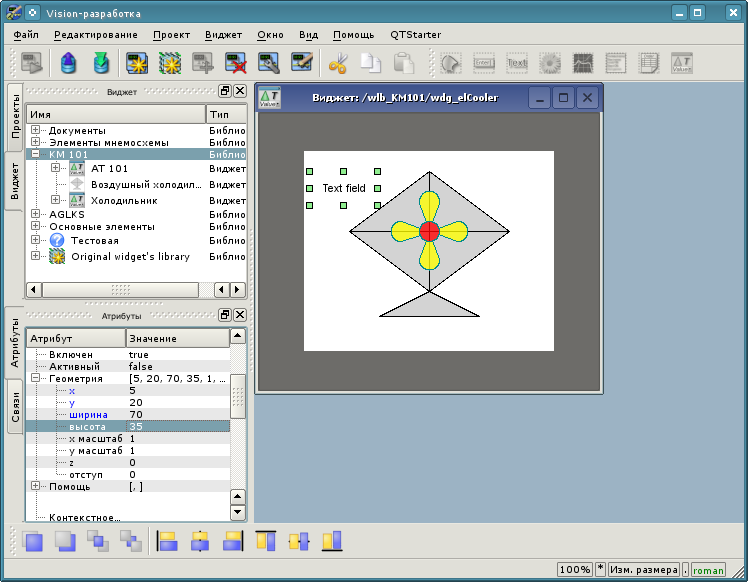Click the delete visual item icon
The width and height of the screenshot is (748, 582).
tap(236, 63)
